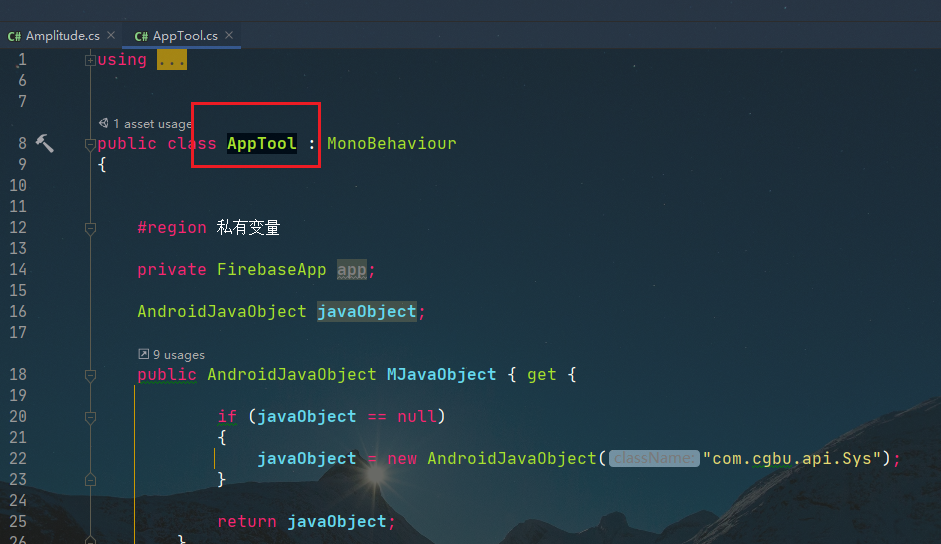Close the Amplitude.cs tab
Image resolution: width=941 pixels, height=544 pixels.
(111, 35)
